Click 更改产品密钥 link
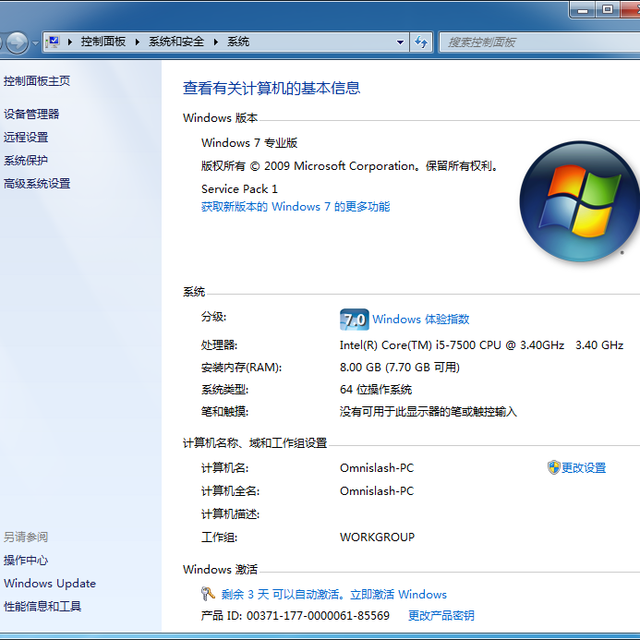The width and height of the screenshot is (640, 640). click(441, 616)
